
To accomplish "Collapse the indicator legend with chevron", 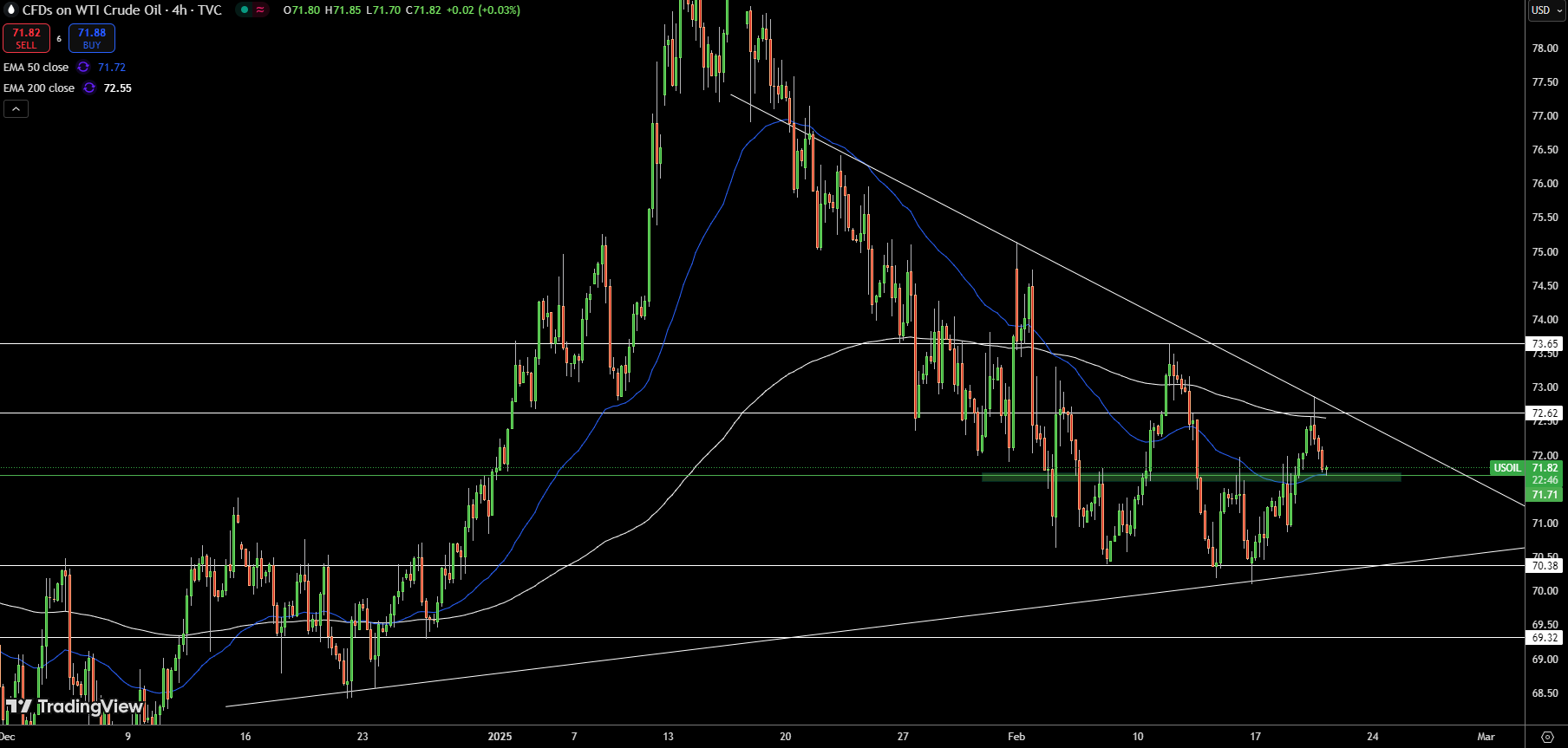I will pyautogui.click(x=16, y=108).
